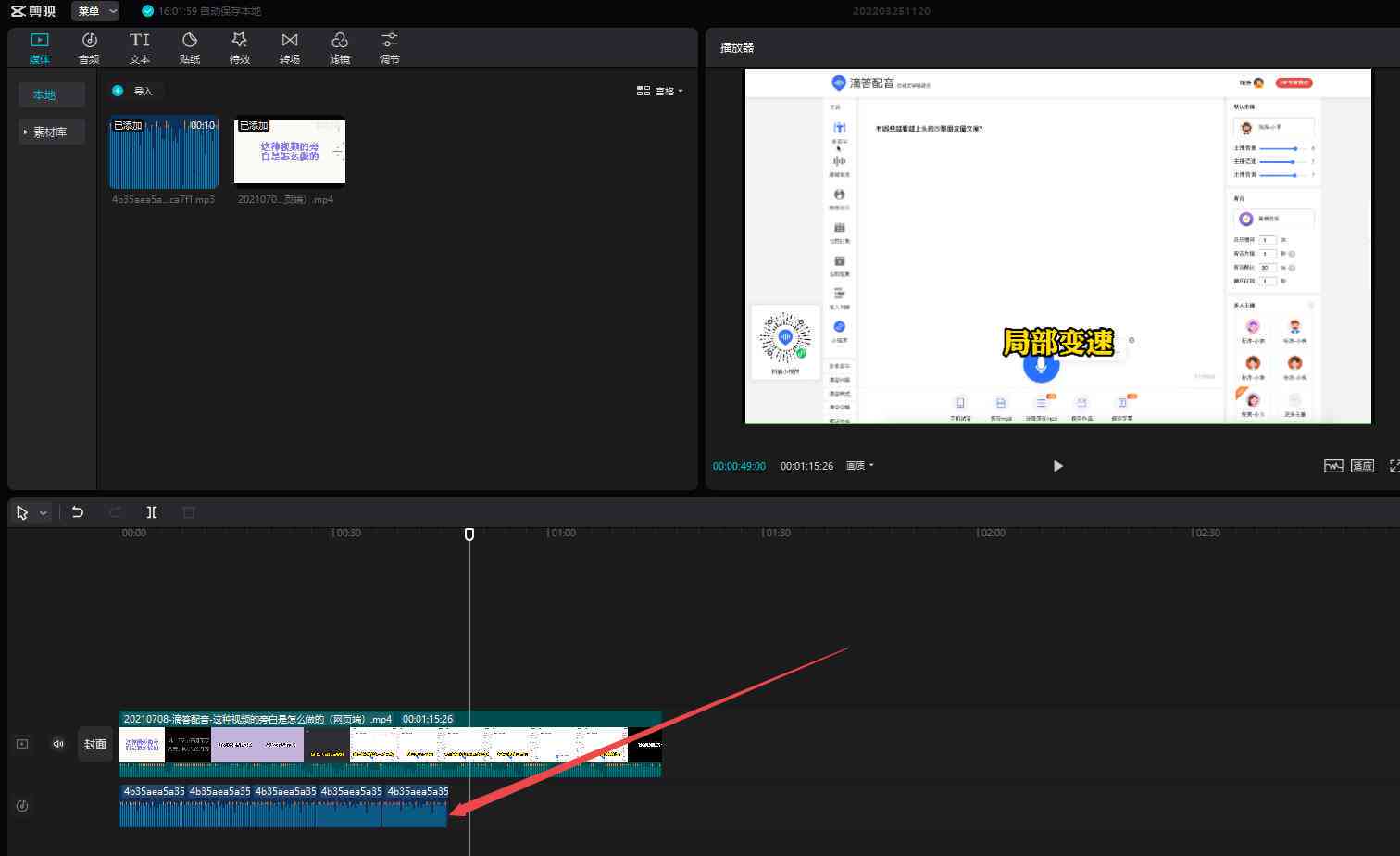The image size is (1400, 856).
Task: Click the 封面 cover button
Action: 95,744
